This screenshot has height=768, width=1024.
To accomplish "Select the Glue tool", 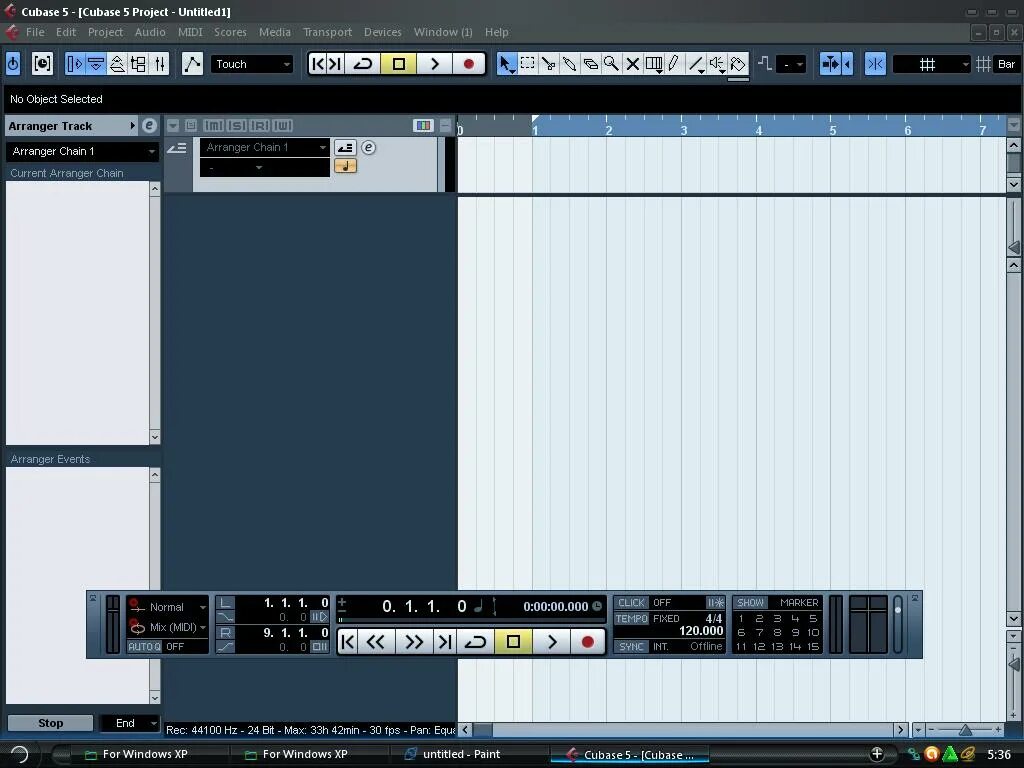I will (569, 64).
